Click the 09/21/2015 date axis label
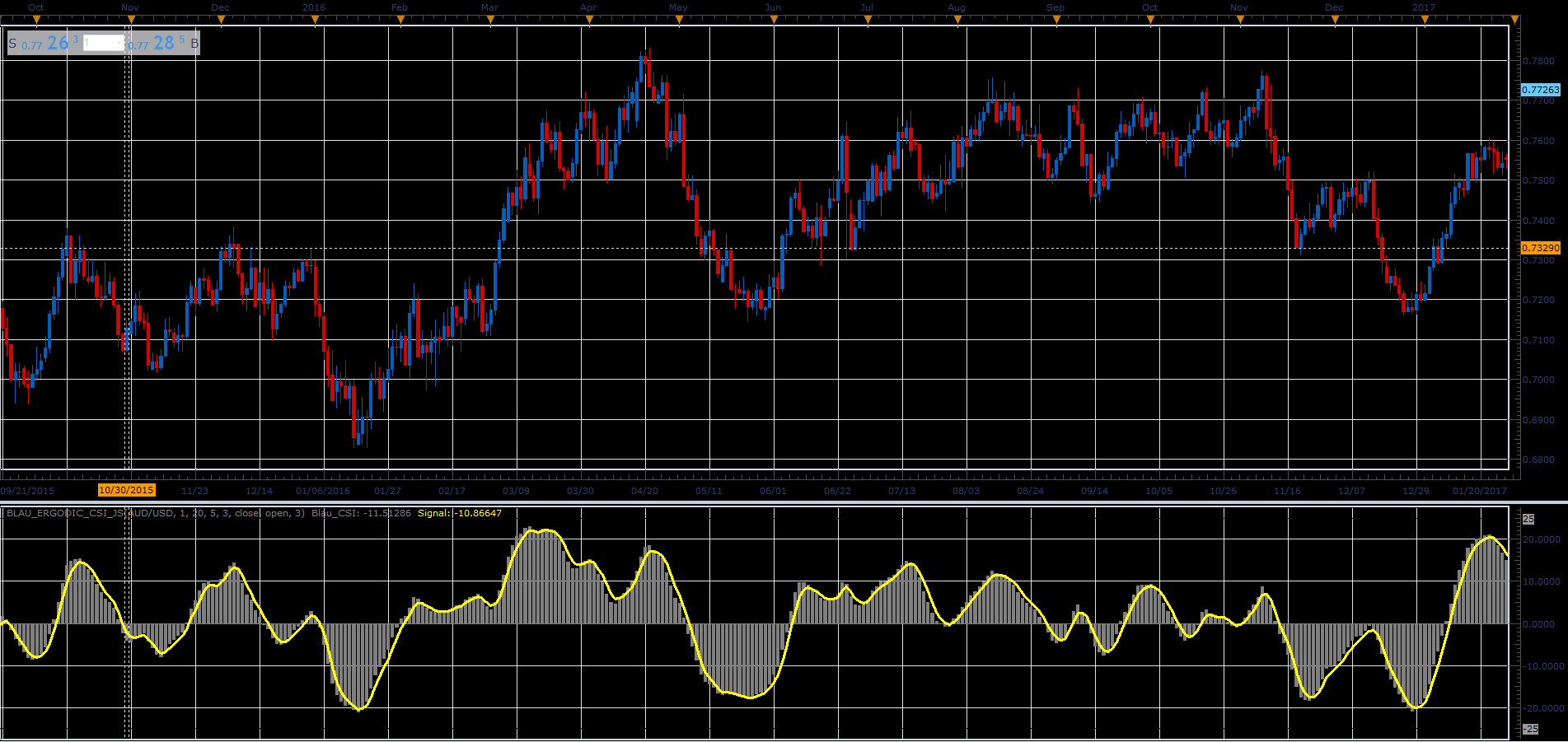The height and width of the screenshot is (742, 1568). (27, 491)
